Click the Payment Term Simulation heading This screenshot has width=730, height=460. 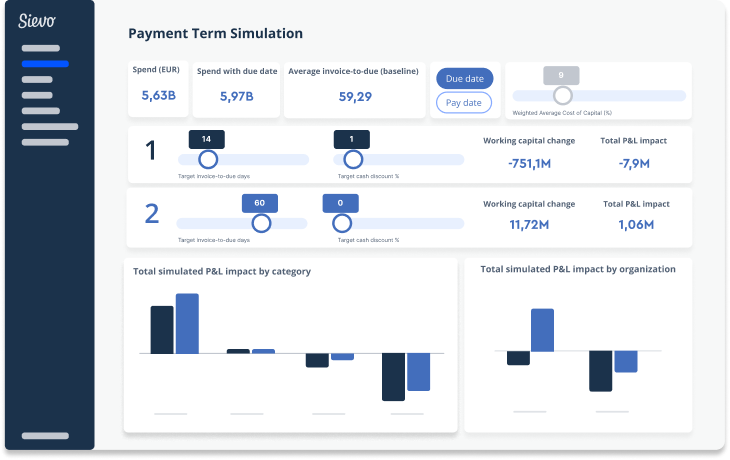pos(216,34)
